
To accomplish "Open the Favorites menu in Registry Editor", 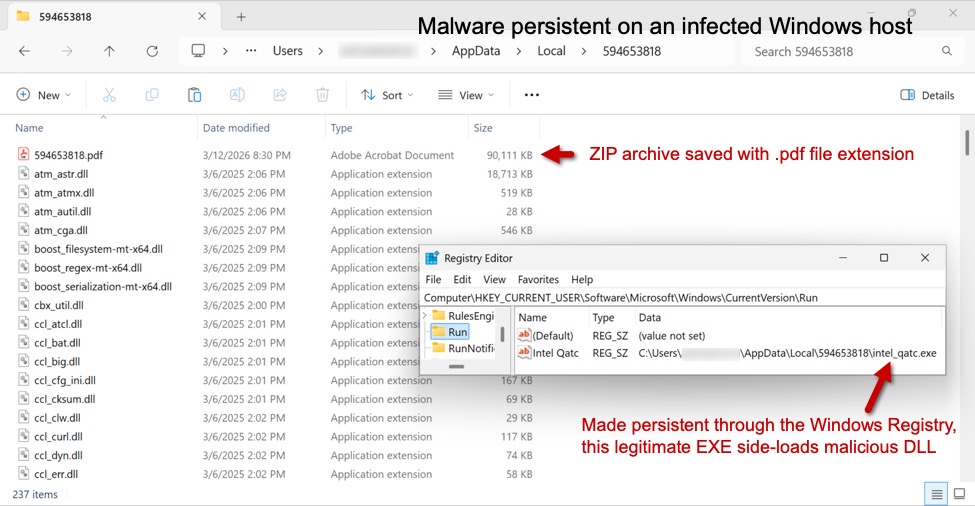I will pyautogui.click(x=538, y=280).
